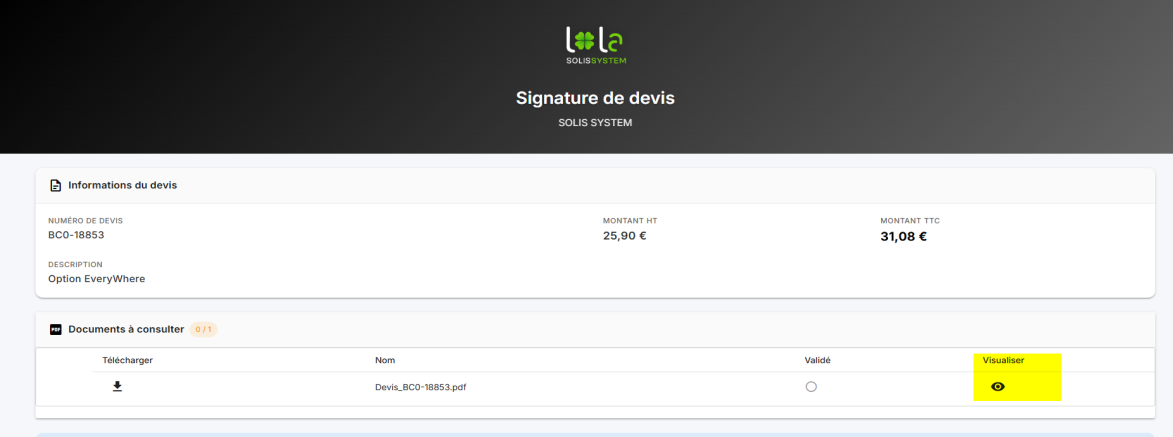Toggle the Validé circle for the quote document
Screen dimensions: 1173x437
click(811, 387)
